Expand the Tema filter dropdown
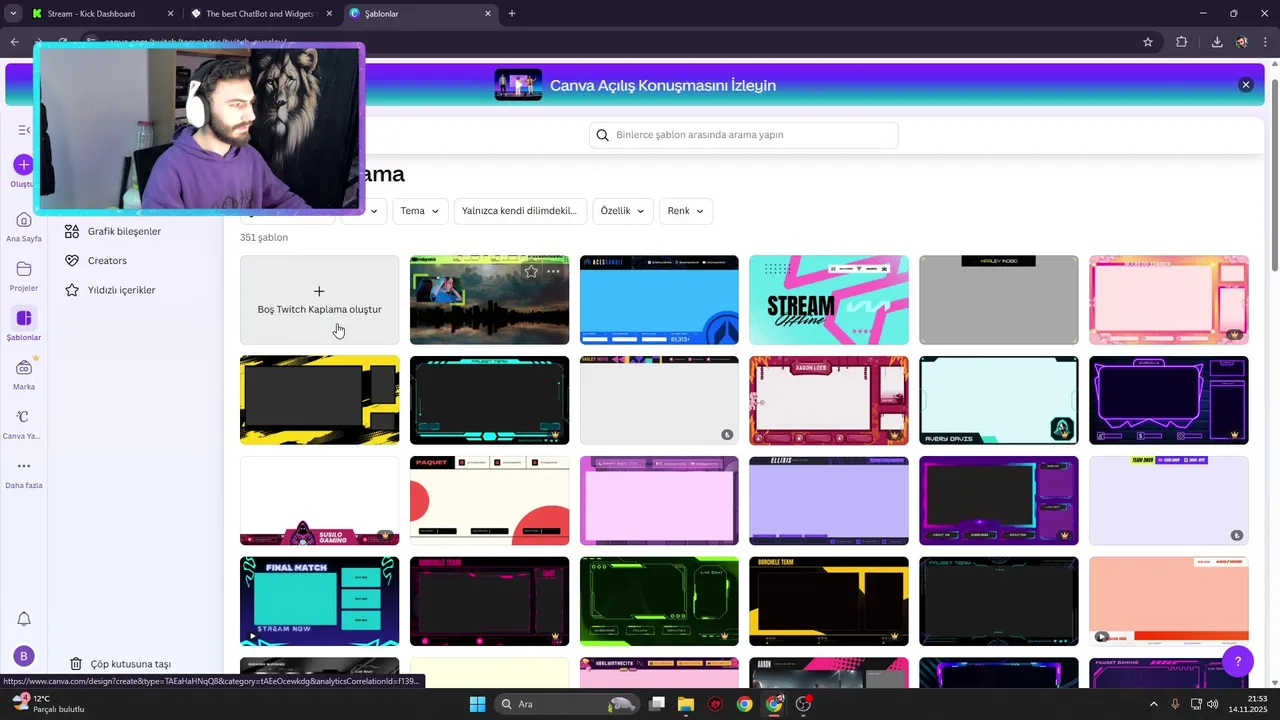 (x=420, y=211)
